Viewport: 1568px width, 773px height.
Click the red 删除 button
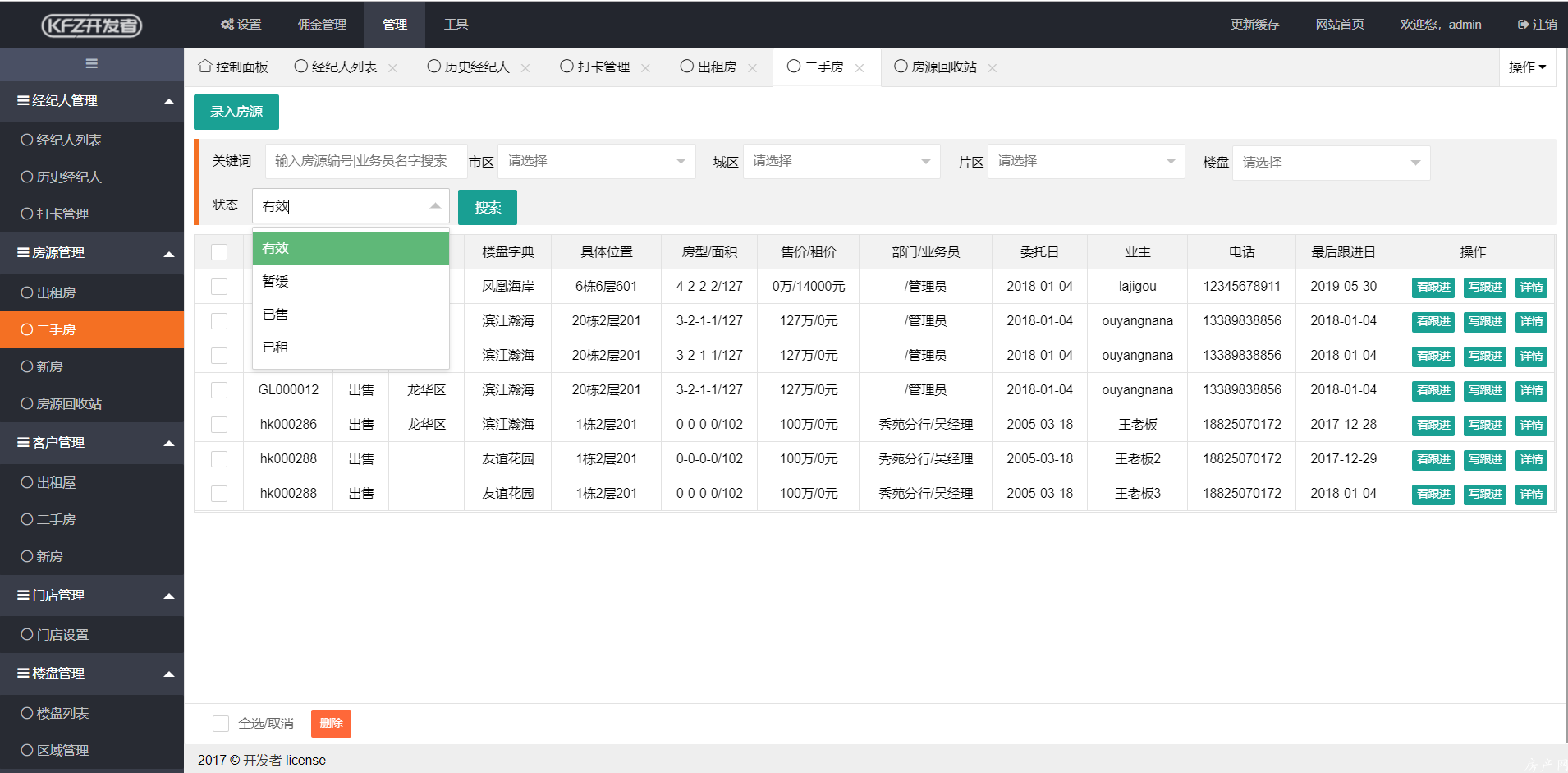(x=332, y=724)
